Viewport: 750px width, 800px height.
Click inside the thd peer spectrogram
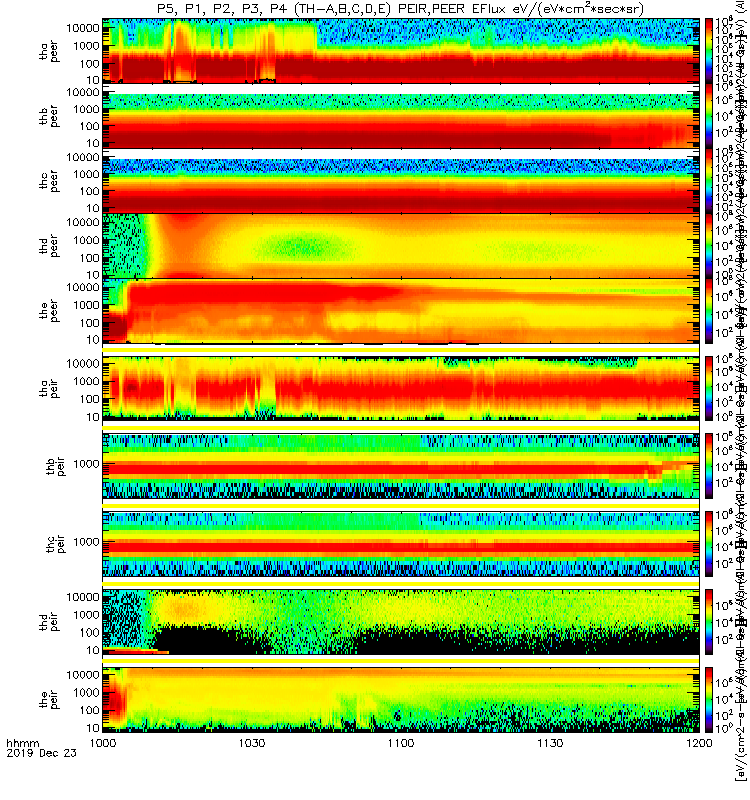point(401,246)
